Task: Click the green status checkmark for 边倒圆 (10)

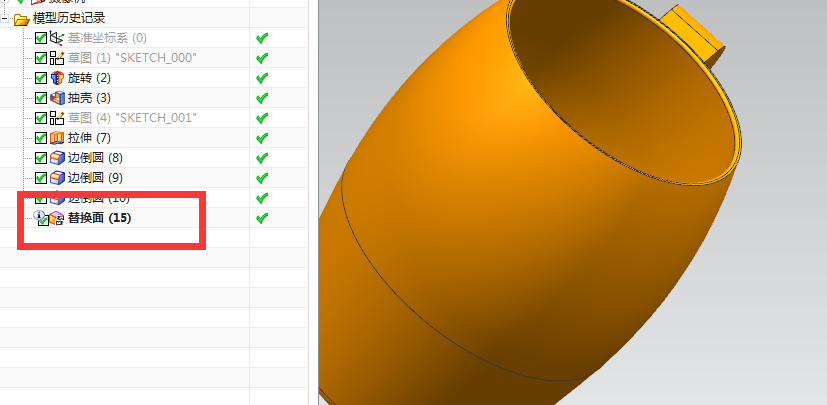Action: coord(262,198)
